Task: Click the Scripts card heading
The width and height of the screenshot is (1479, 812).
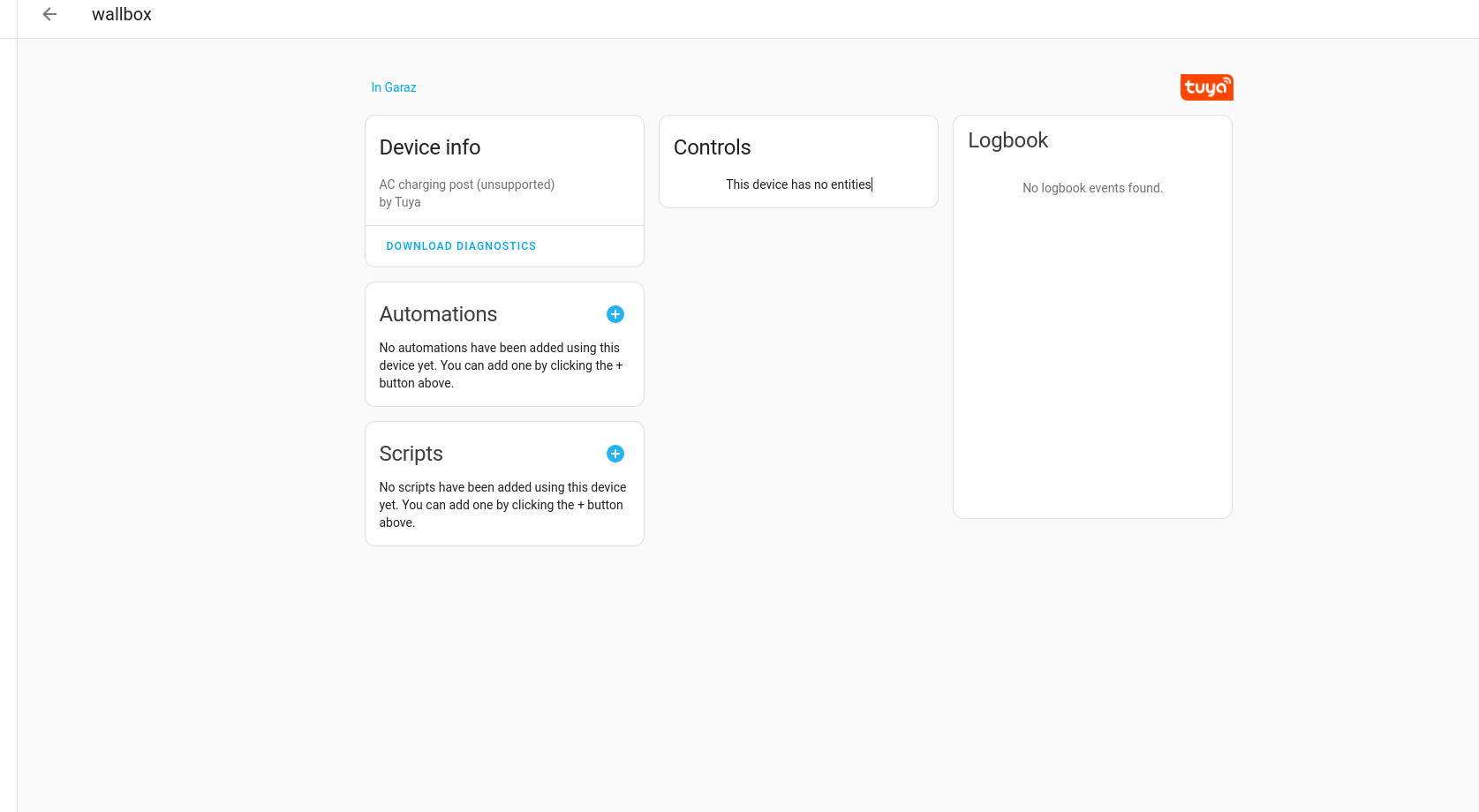Action: pyautogui.click(x=411, y=453)
